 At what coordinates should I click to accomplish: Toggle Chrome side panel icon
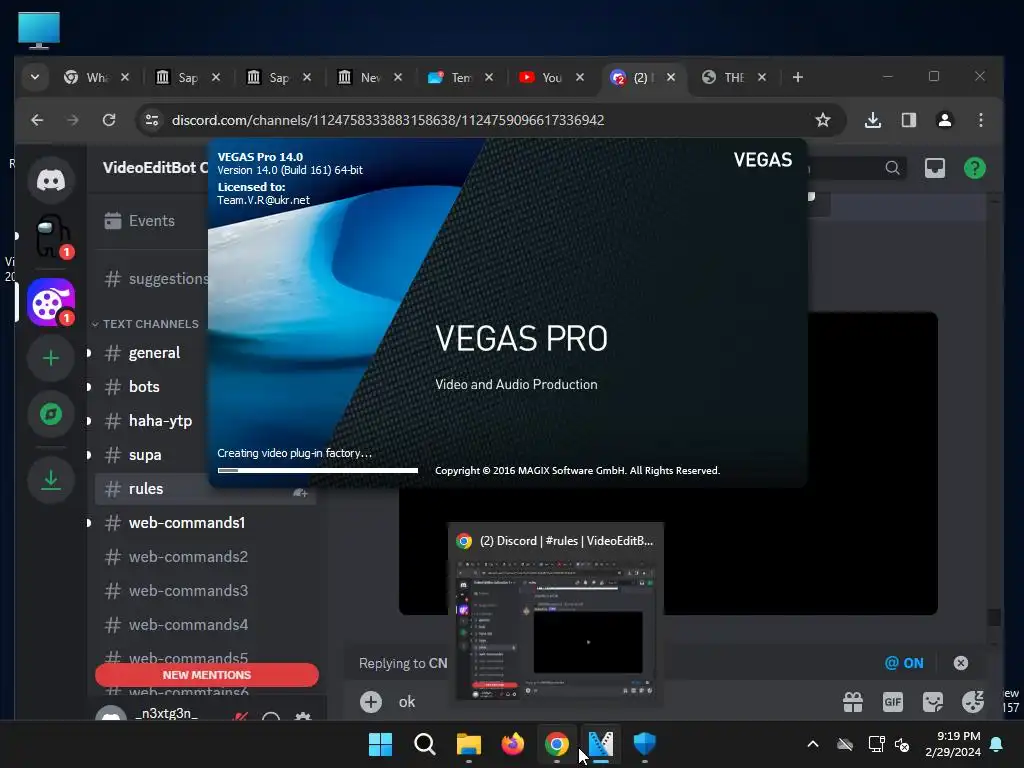point(908,120)
